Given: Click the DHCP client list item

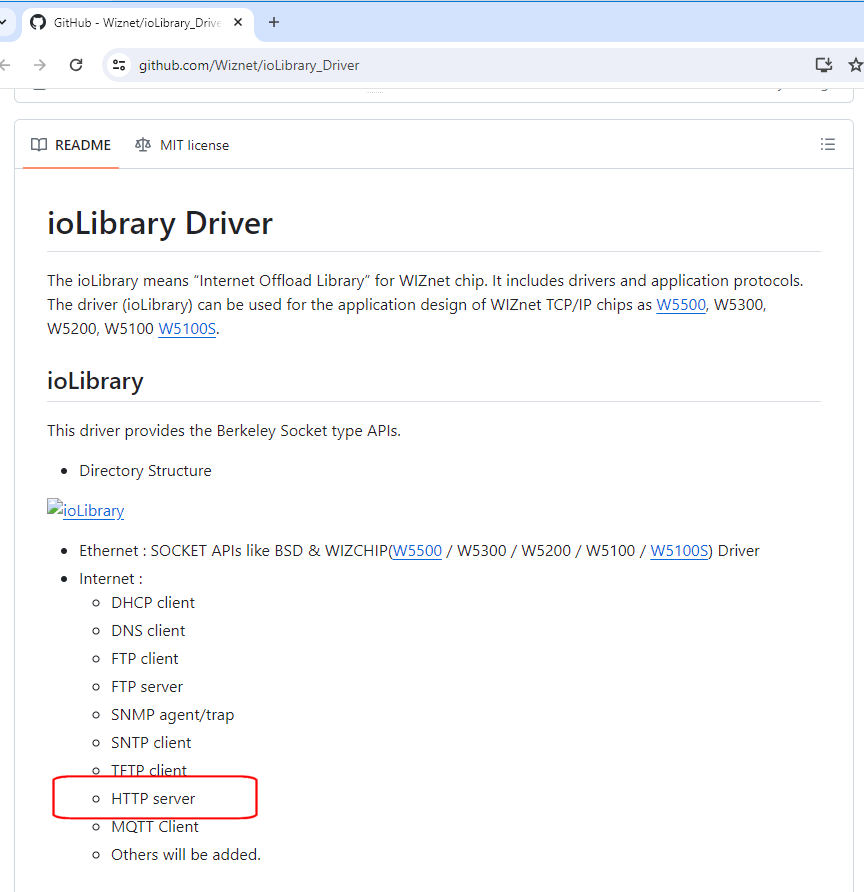Looking at the screenshot, I should [153, 602].
